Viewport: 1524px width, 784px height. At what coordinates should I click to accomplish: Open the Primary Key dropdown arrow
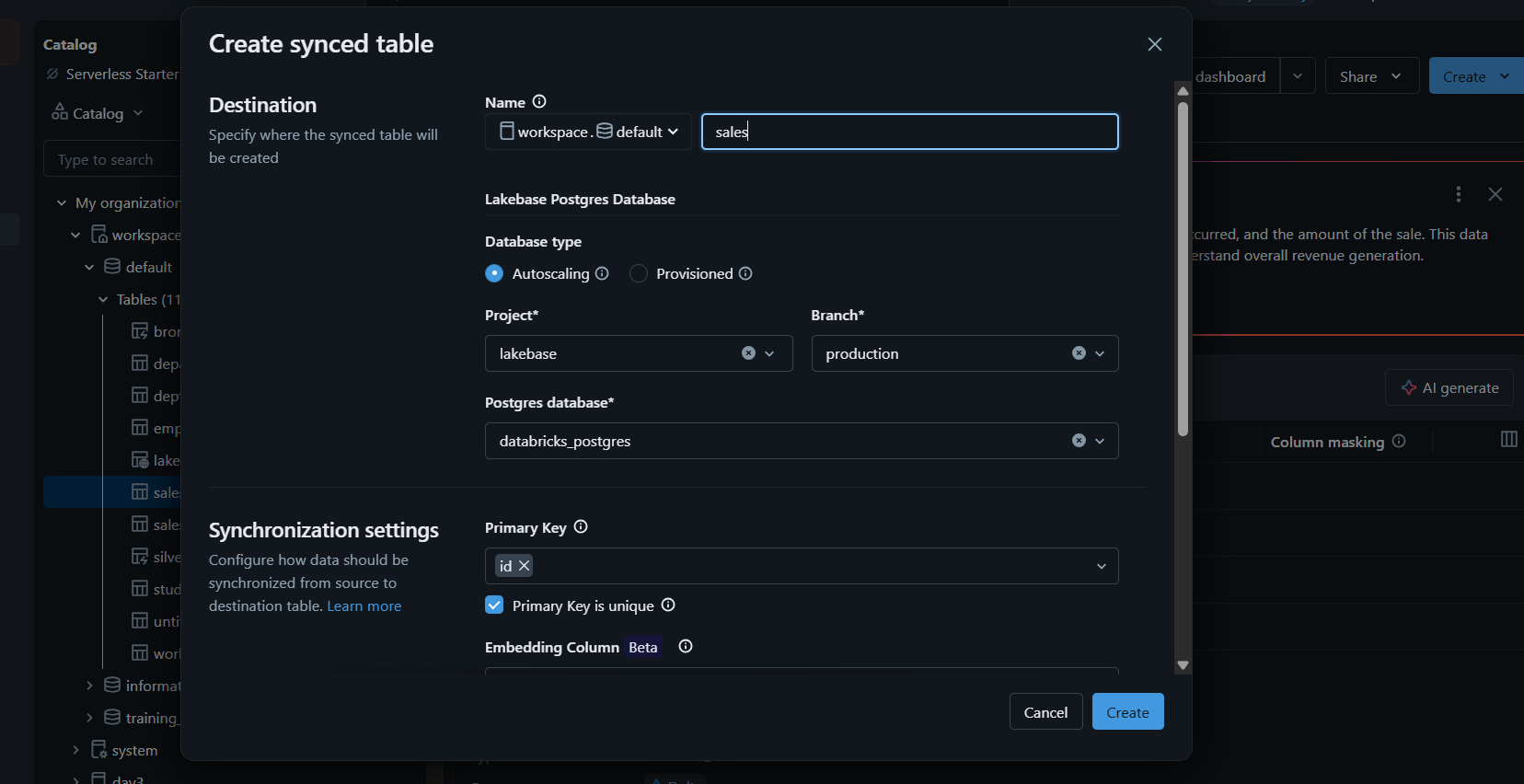pyautogui.click(x=1101, y=566)
